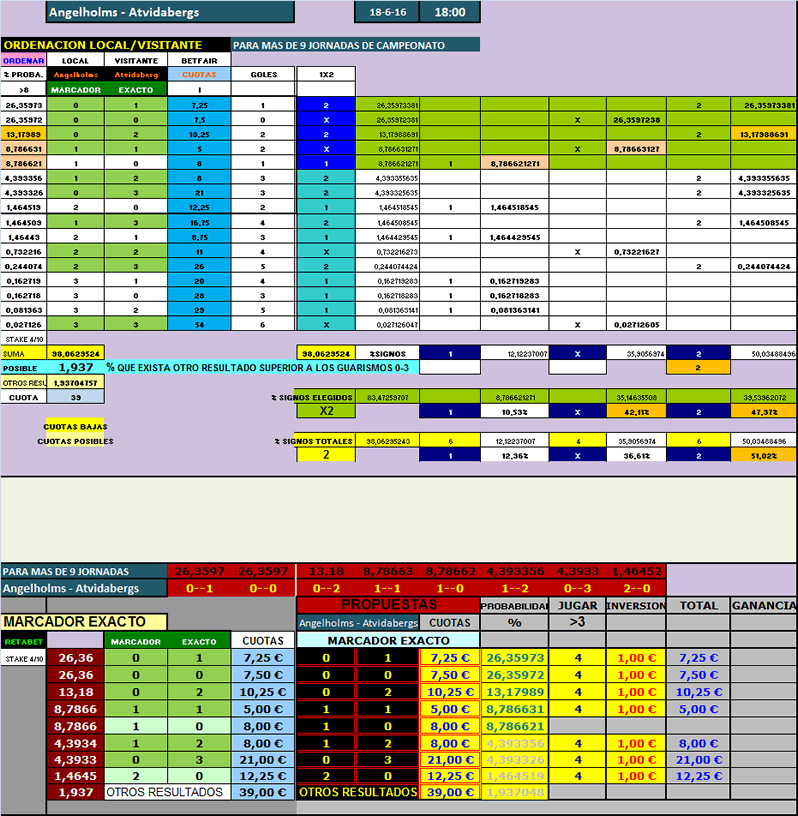This screenshot has height=816, width=798.
Task: Select the dark red 1,4645 cell
Action: point(75,776)
